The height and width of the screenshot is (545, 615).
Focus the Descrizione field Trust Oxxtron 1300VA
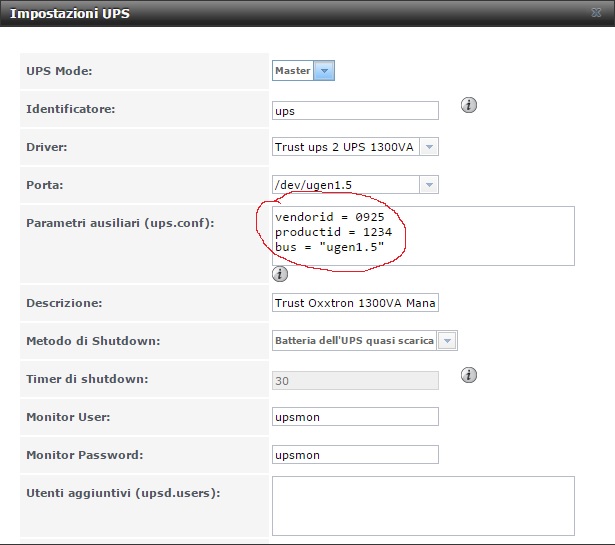355,303
